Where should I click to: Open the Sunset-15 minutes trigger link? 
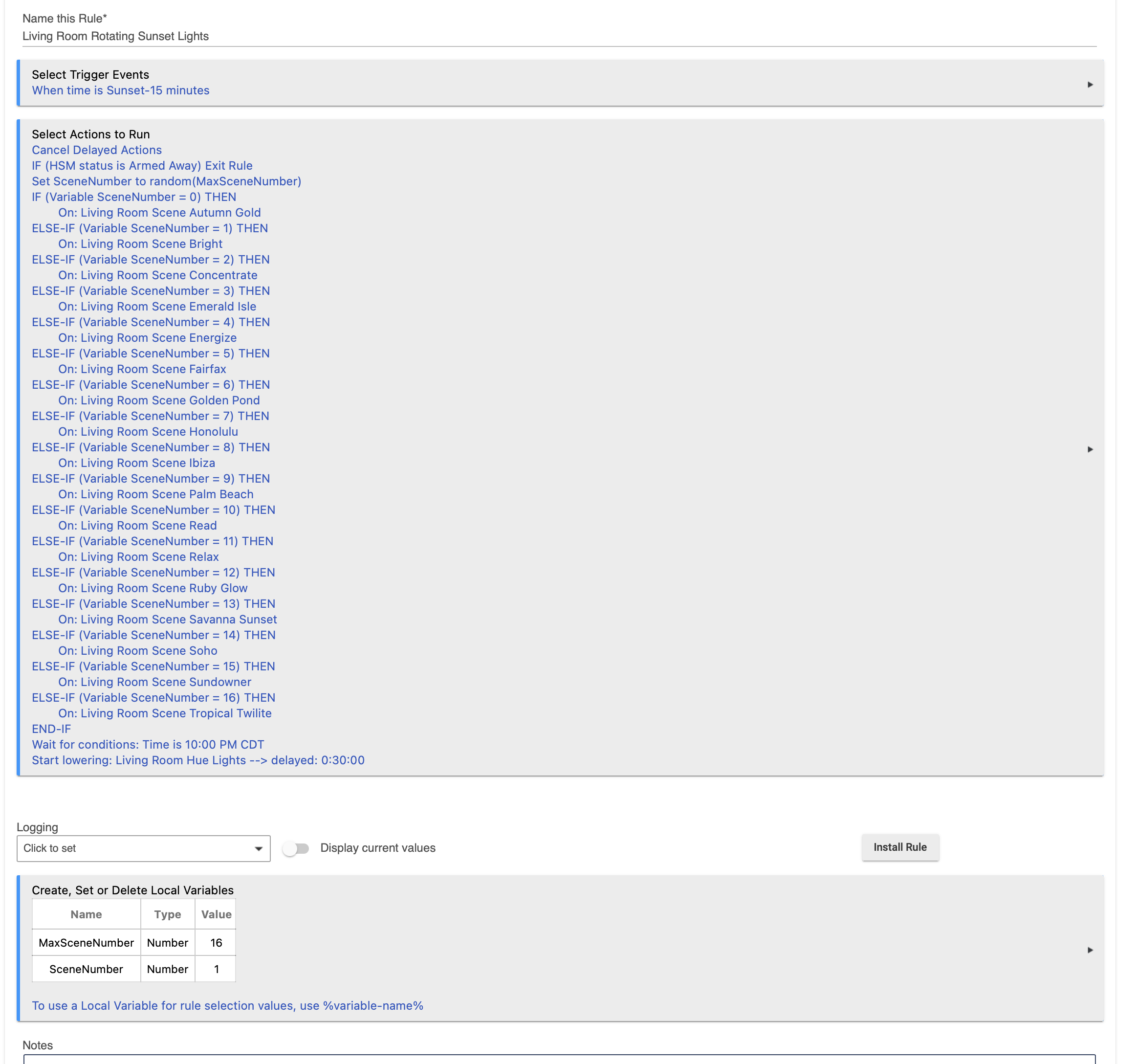coord(121,90)
